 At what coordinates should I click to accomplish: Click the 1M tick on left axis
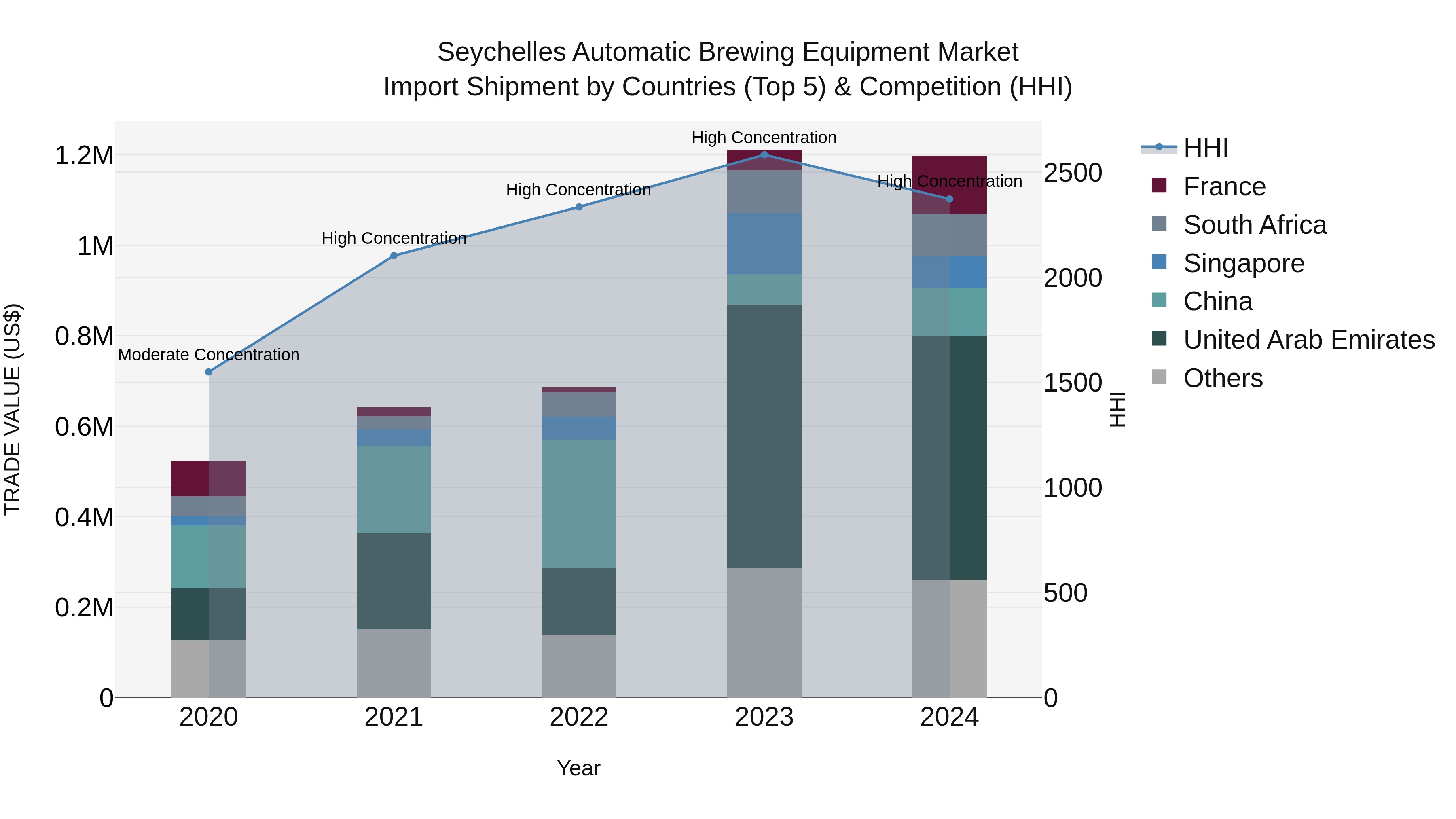click(95, 246)
